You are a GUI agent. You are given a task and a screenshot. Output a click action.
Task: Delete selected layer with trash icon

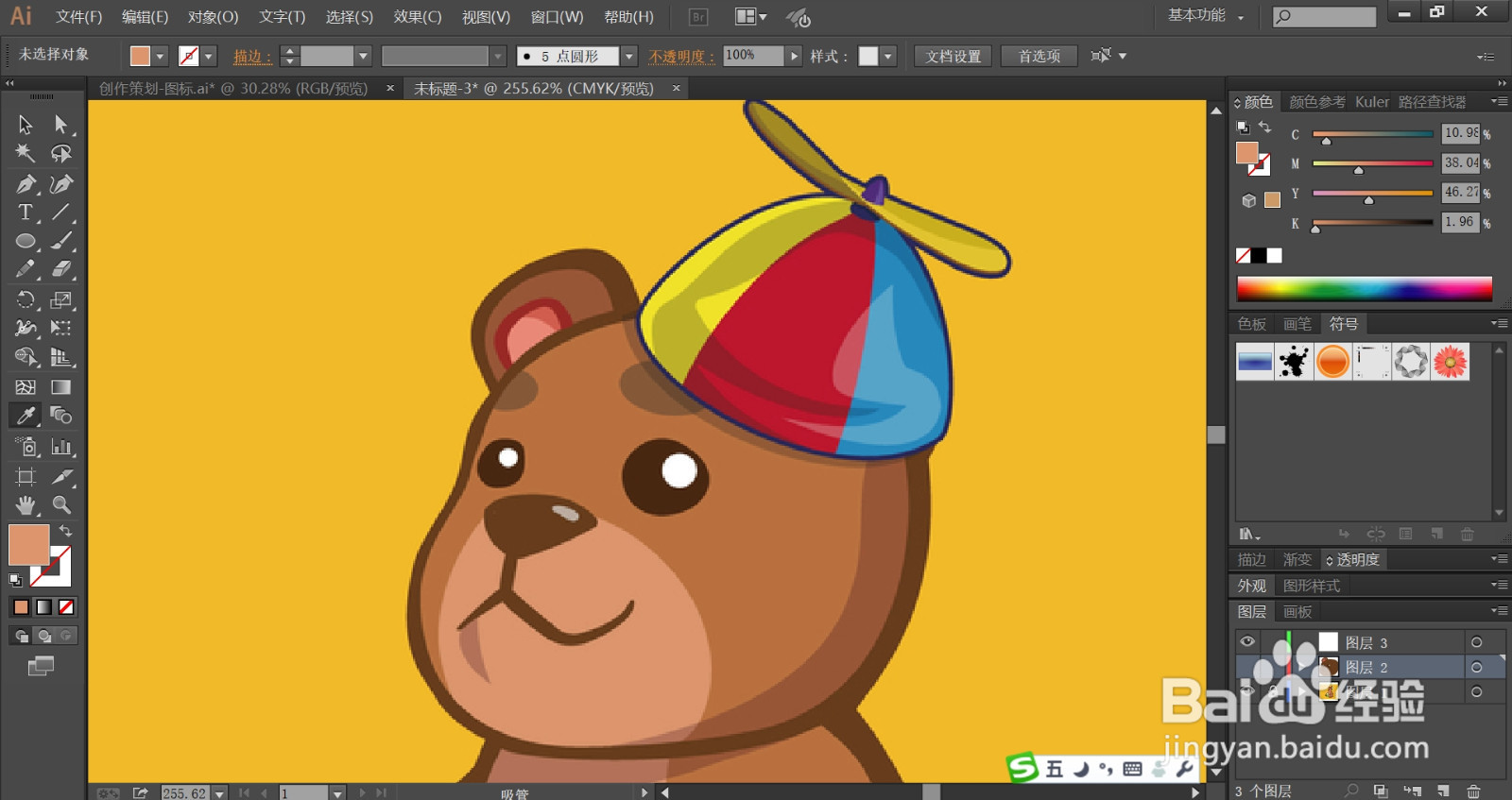coord(1473,791)
